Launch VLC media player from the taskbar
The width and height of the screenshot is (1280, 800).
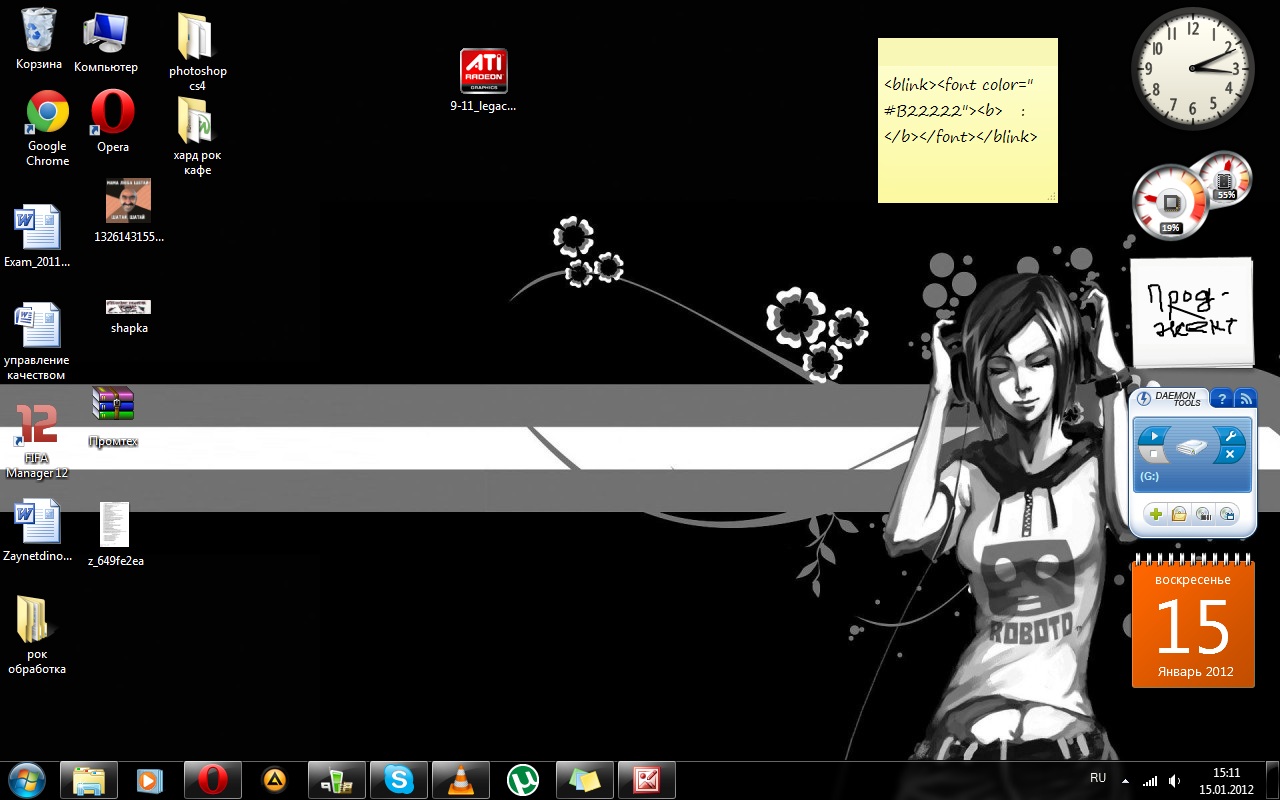coord(460,779)
